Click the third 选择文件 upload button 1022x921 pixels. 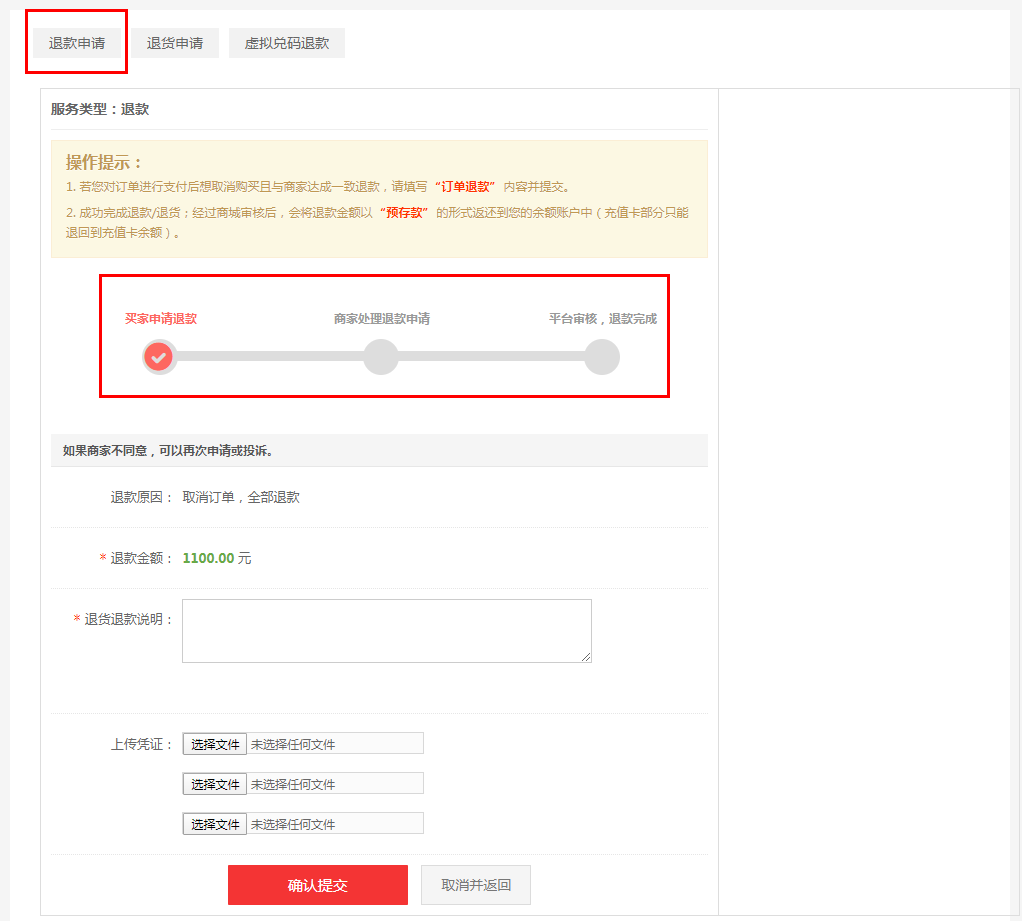tap(214, 824)
